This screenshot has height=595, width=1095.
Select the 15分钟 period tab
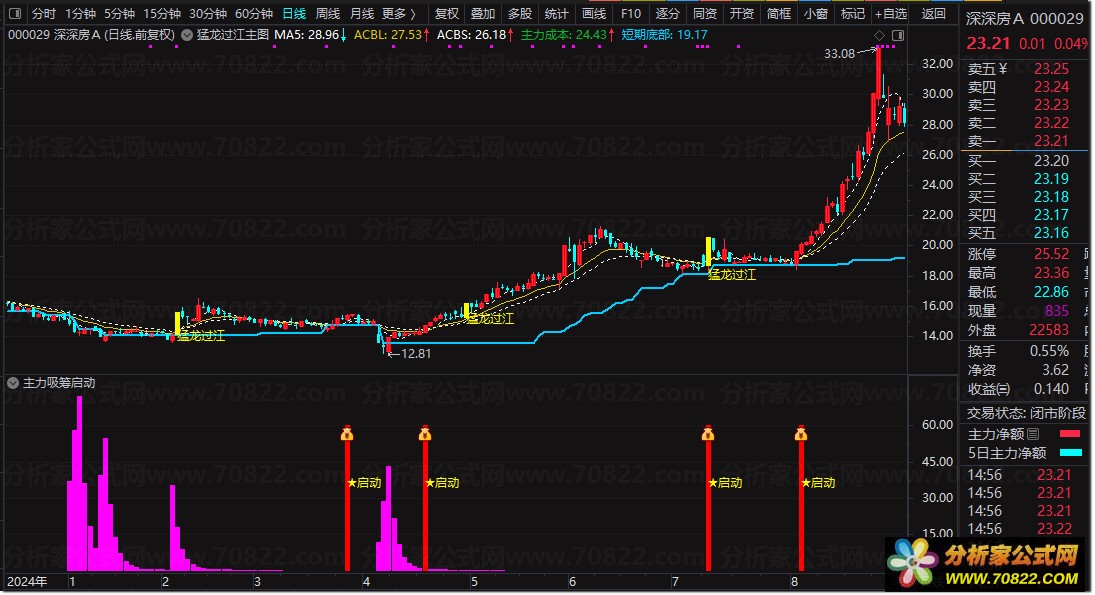click(162, 13)
